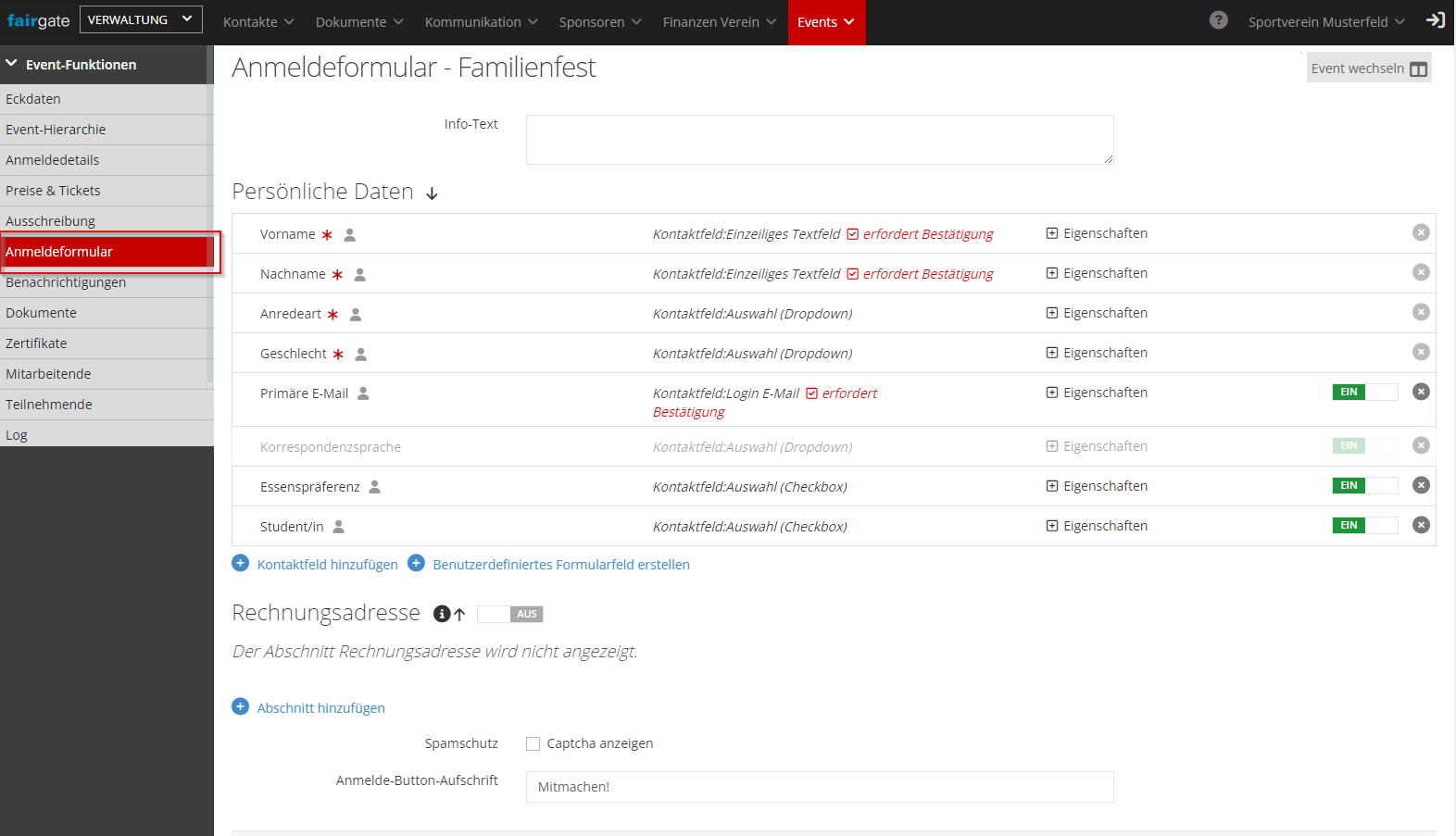Click the help question mark icon

click(1218, 20)
